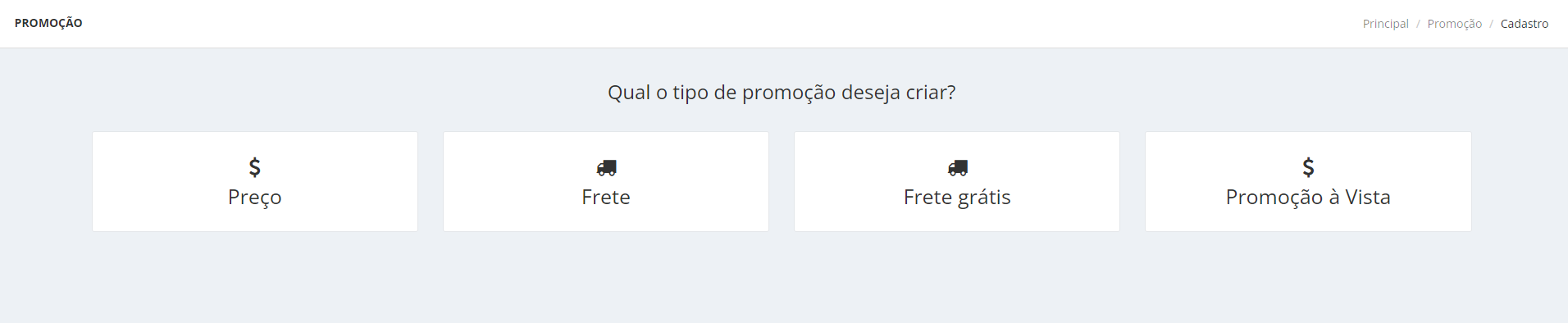This screenshot has height=323, width=1568.
Task: Choose the Promoção à Vista text label
Action: (1308, 198)
